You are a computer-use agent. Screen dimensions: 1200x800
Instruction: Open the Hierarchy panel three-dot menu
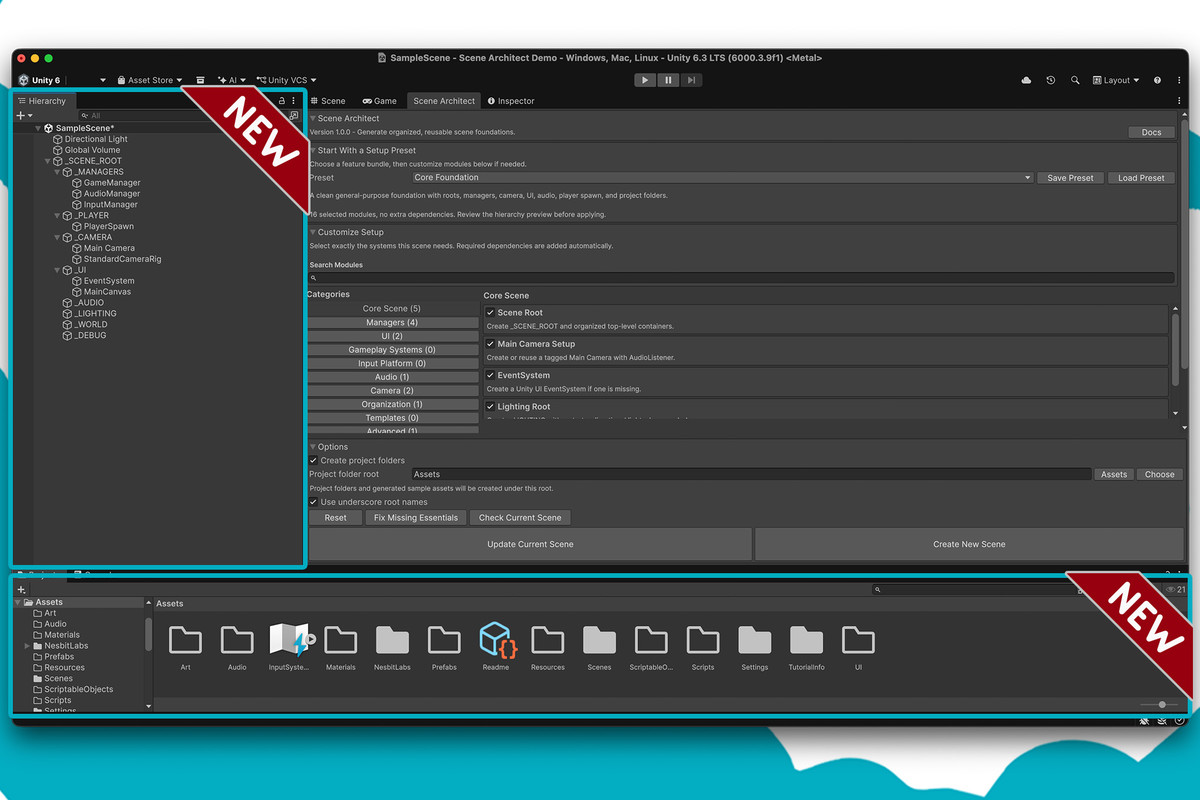click(294, 101)
